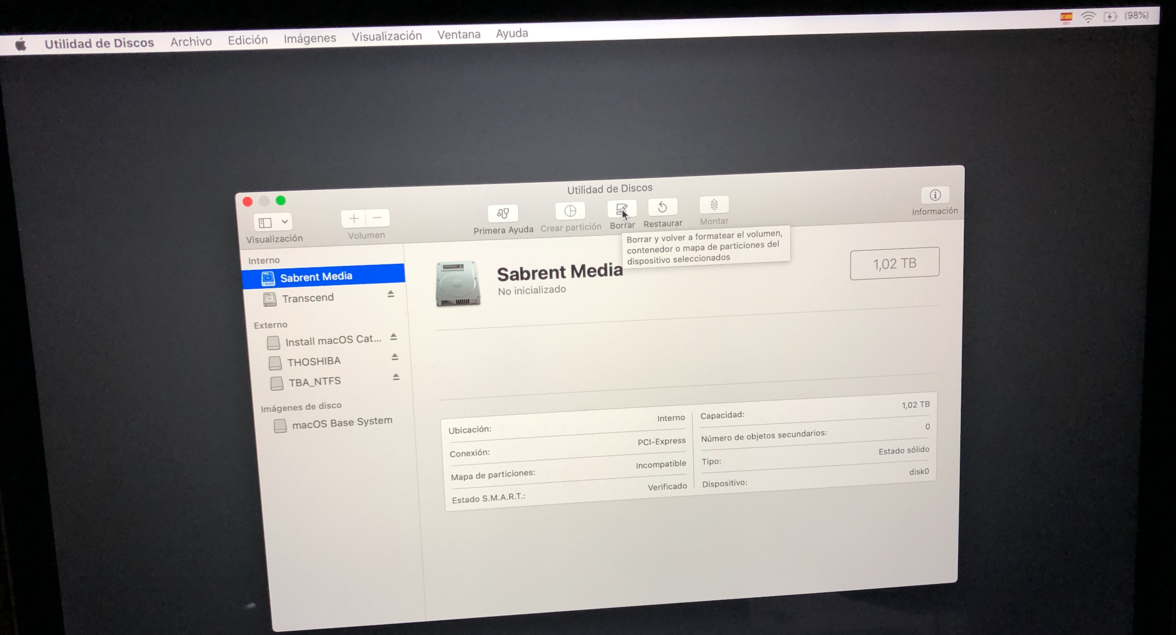
Task: Click the Montar toolbar icon
Action: point(714,205)
